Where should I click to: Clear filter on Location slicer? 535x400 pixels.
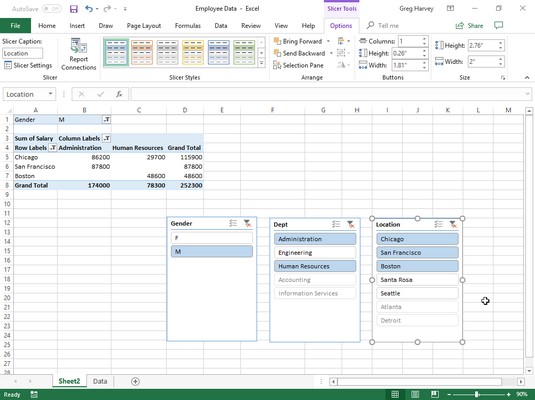(453, 224)
